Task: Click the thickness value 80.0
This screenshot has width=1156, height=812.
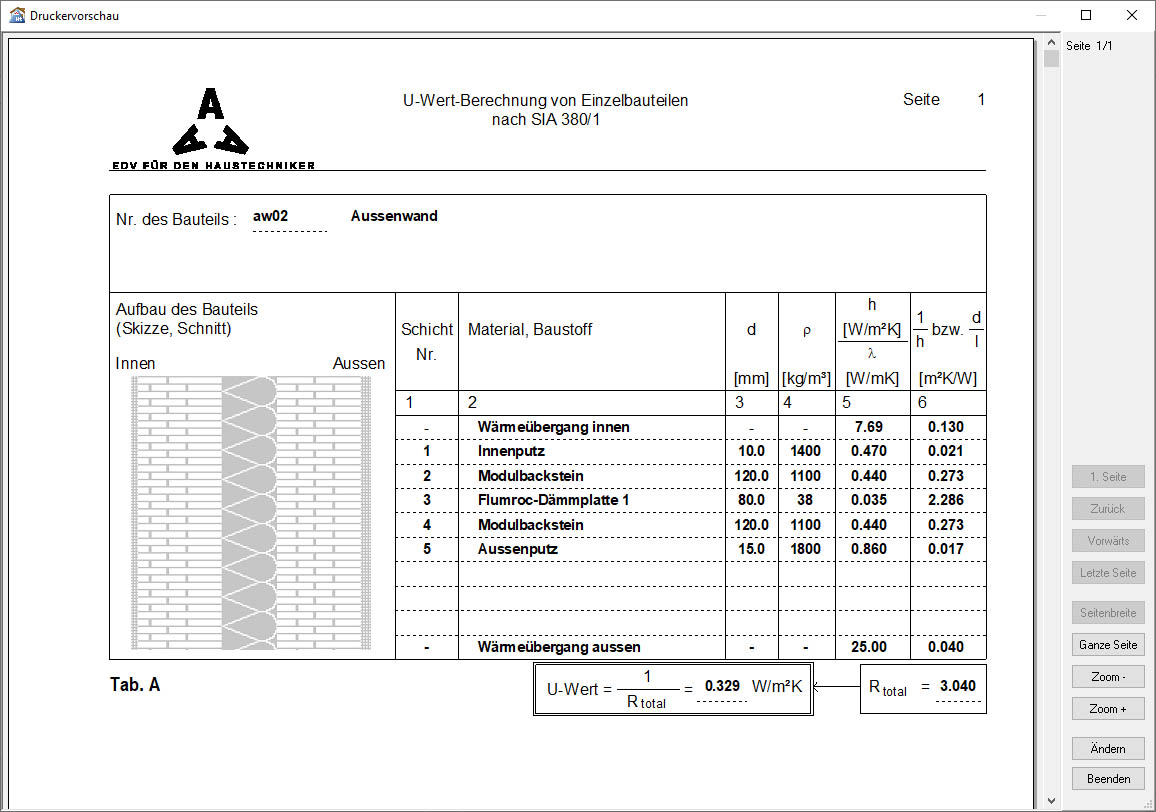Action: click(751, 500)
